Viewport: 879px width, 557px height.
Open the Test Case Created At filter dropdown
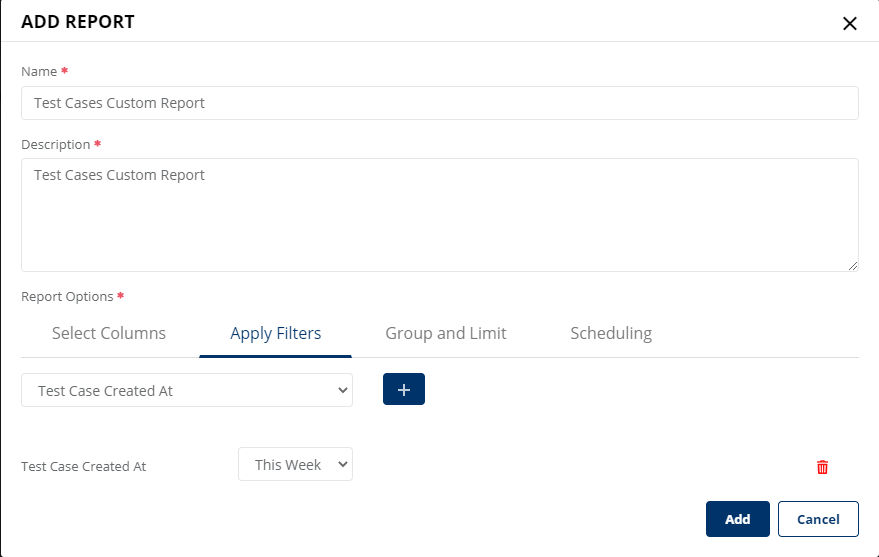click(187, 390)
